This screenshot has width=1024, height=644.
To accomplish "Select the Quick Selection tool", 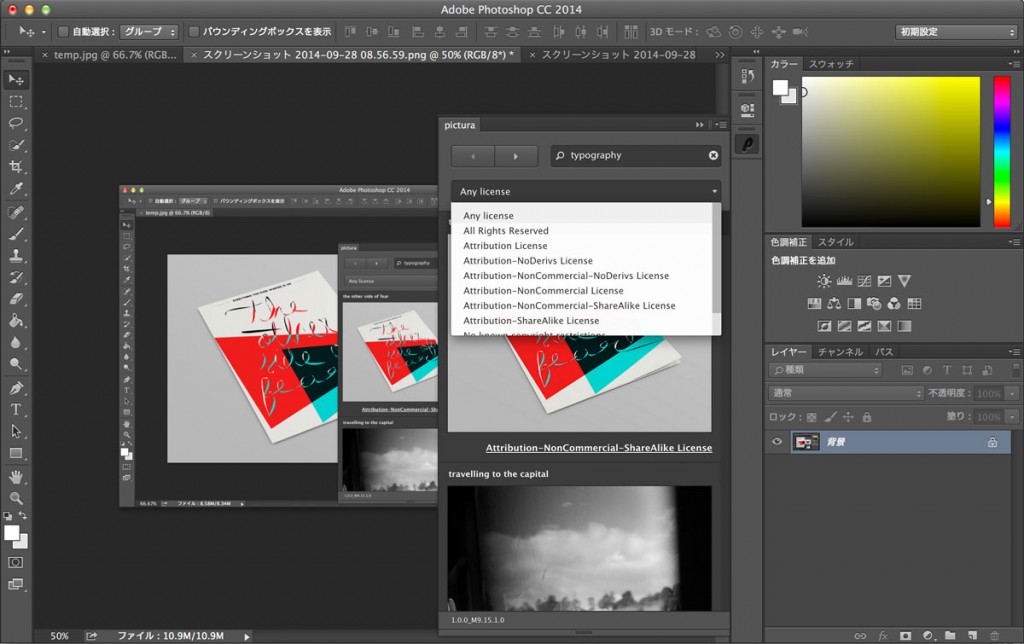I will click(16, 145).
